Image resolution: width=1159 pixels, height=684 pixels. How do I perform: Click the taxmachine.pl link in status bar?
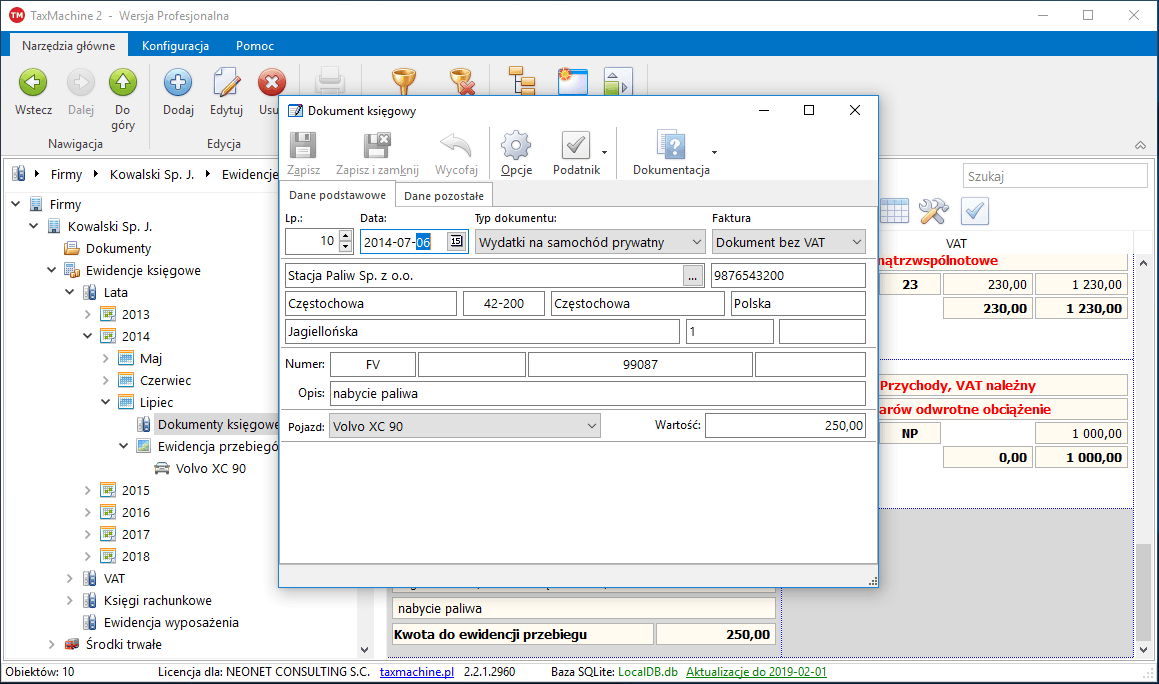417,672
